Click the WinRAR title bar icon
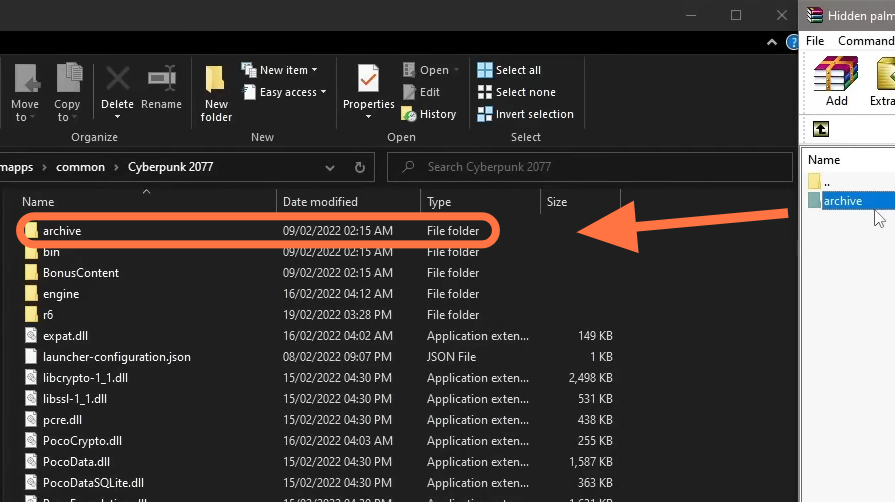Screen dimensions: 895x502 (x=815, y=15)
